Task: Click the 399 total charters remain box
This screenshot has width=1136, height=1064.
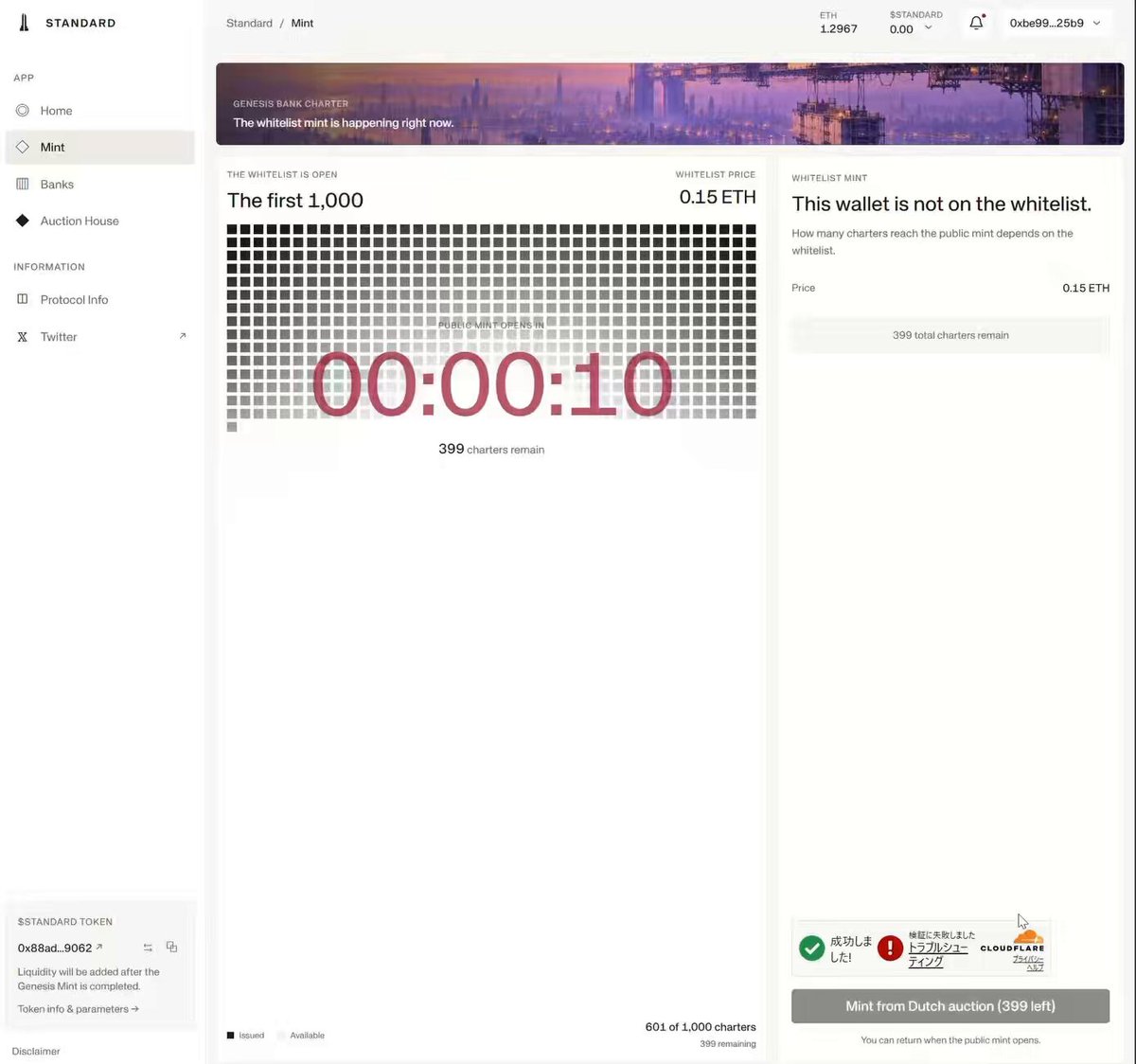Action: (950, 335)
